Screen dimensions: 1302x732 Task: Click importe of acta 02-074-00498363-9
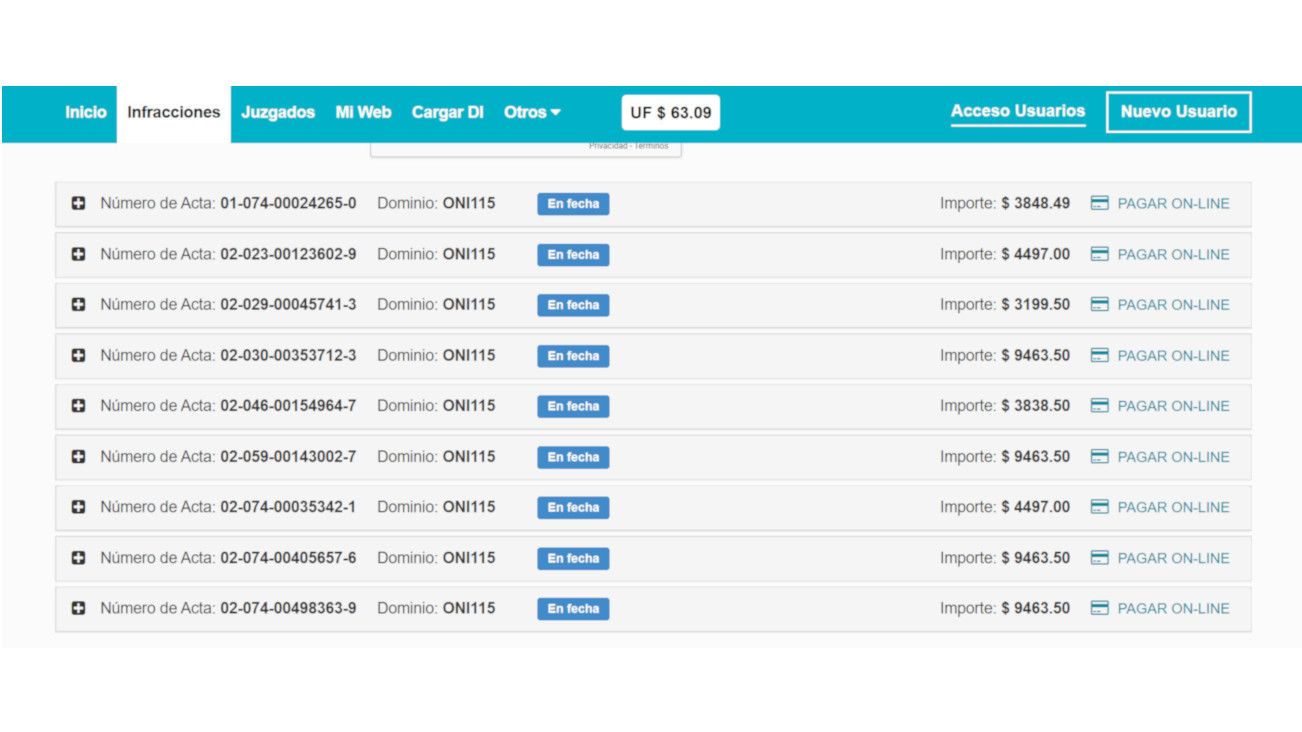coord(1005,608)
